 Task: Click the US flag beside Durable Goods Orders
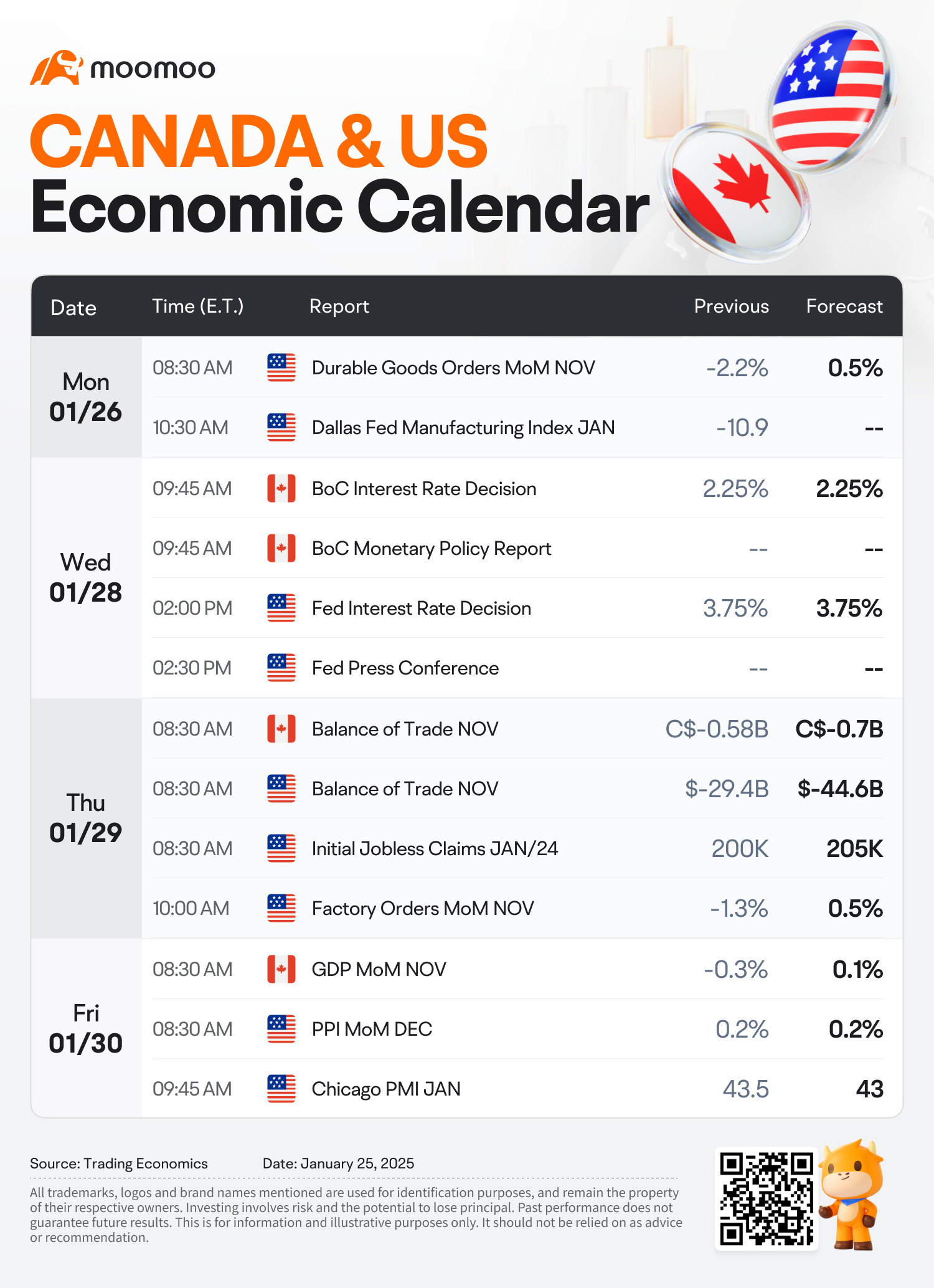[281, 367]
